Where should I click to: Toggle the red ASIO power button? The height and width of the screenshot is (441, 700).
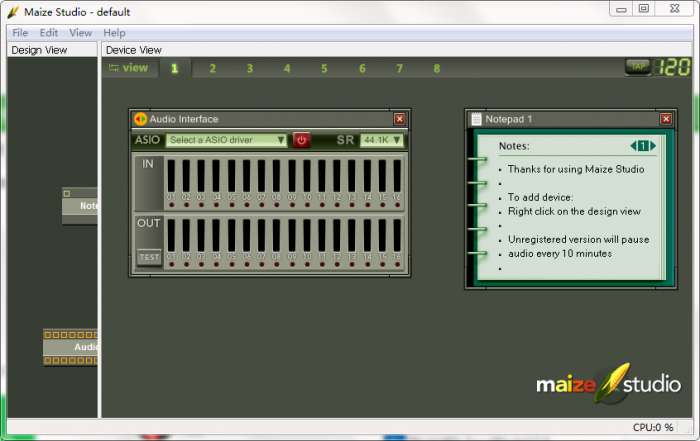[301, 140]
